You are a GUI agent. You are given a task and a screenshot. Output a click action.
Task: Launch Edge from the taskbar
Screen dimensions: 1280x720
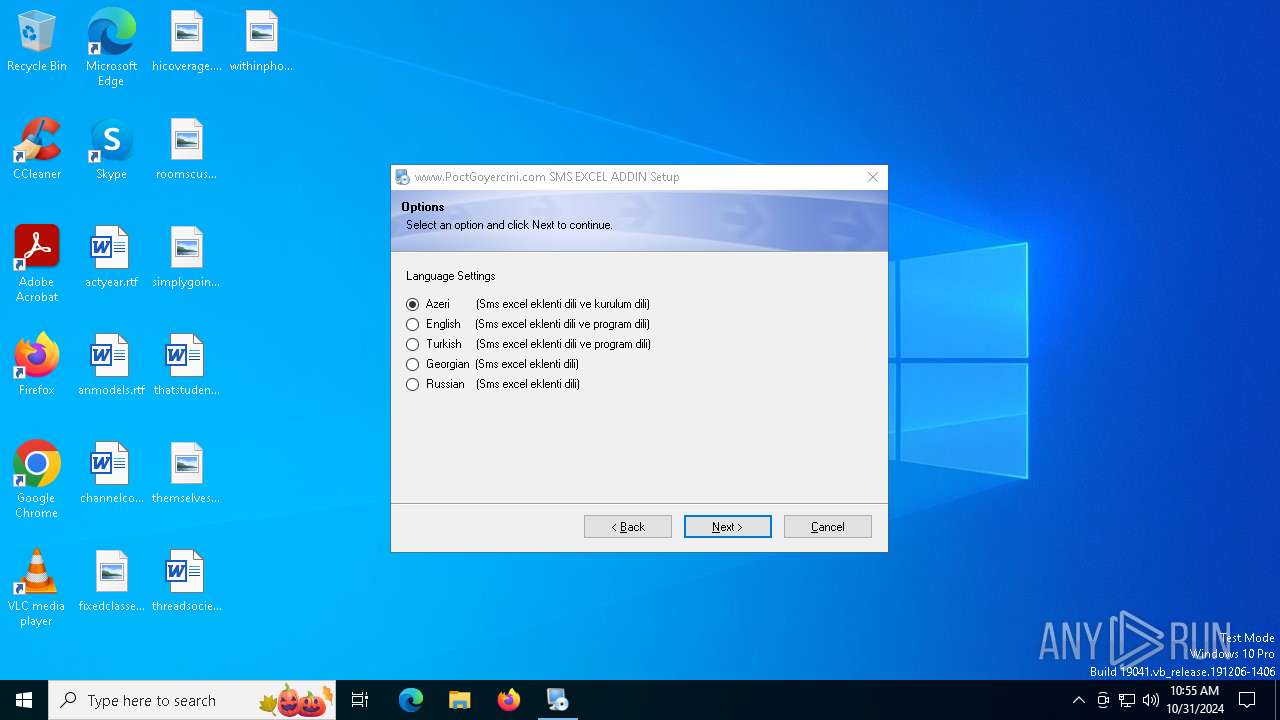(x=411, y=700)
